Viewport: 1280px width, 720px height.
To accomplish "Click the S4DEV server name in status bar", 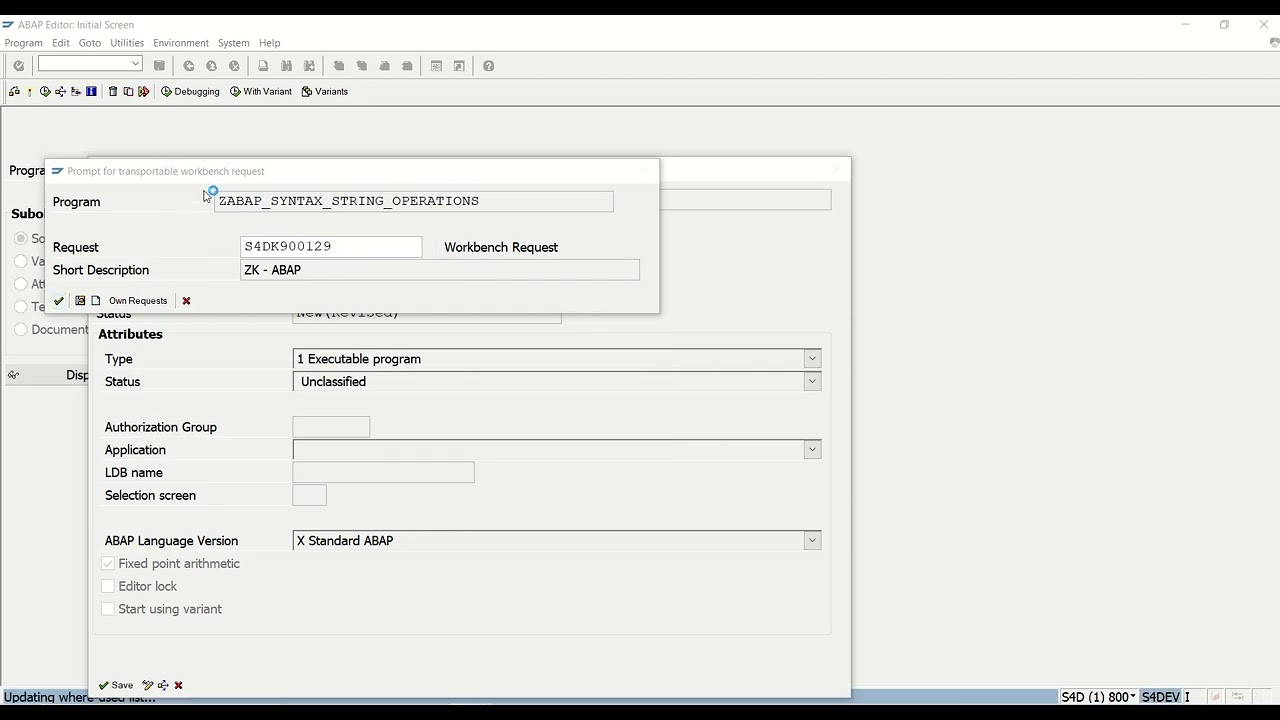I will (x=1161, y=697).
